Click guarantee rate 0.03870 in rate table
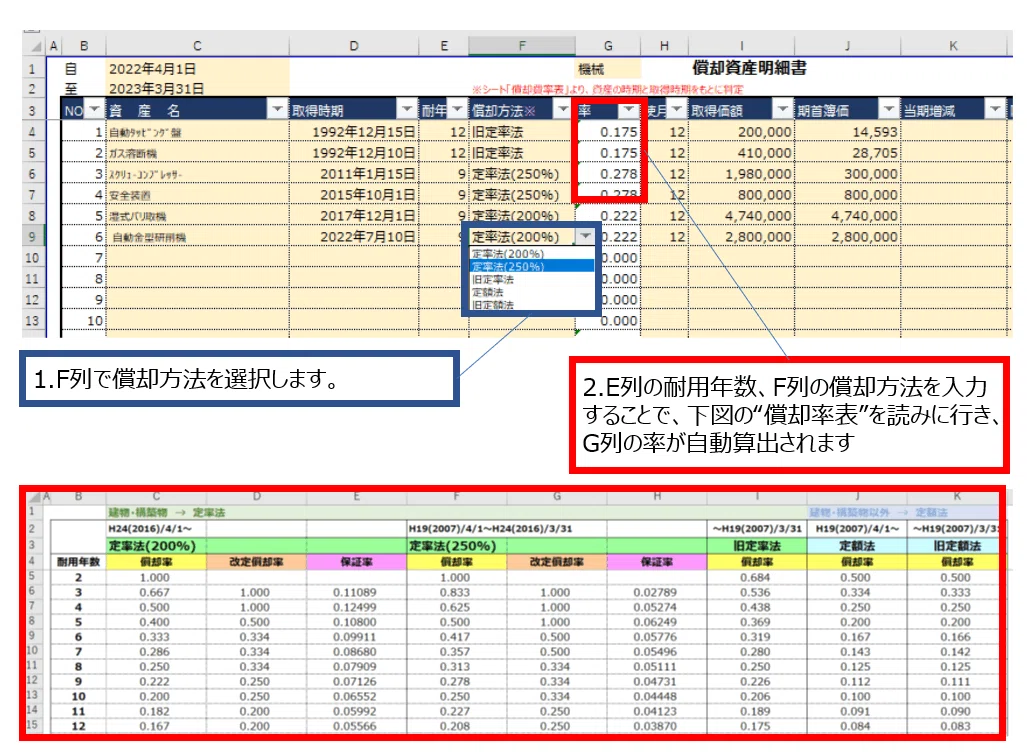 click(655, 726)
